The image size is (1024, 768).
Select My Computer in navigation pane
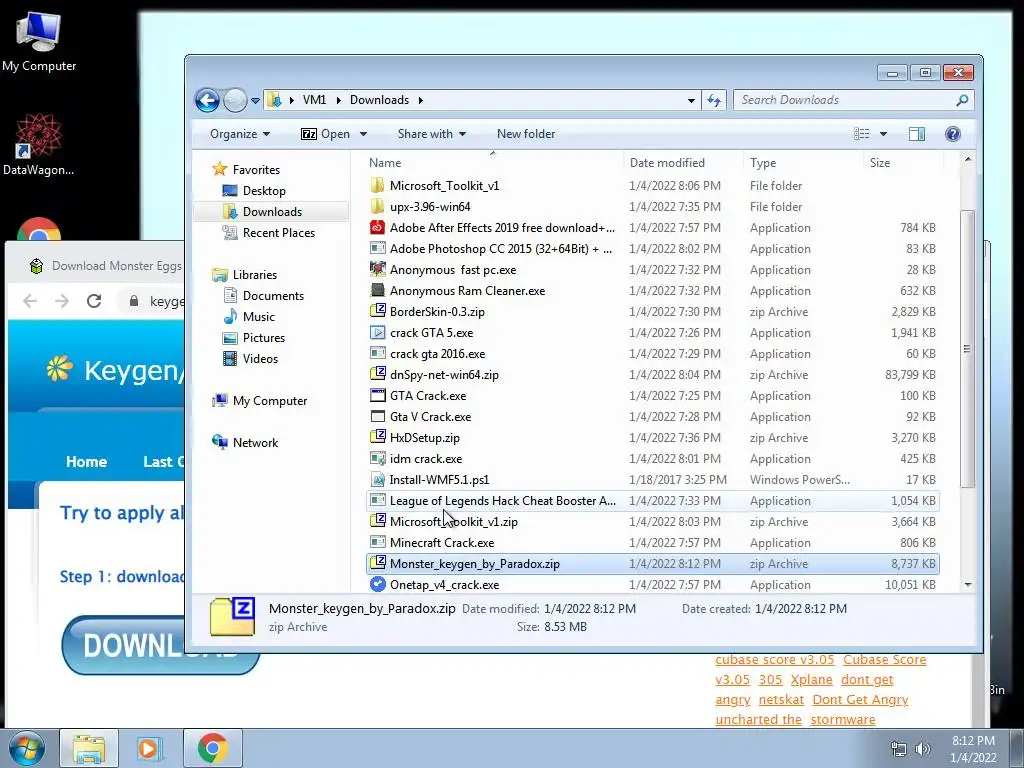click(270, 401)
